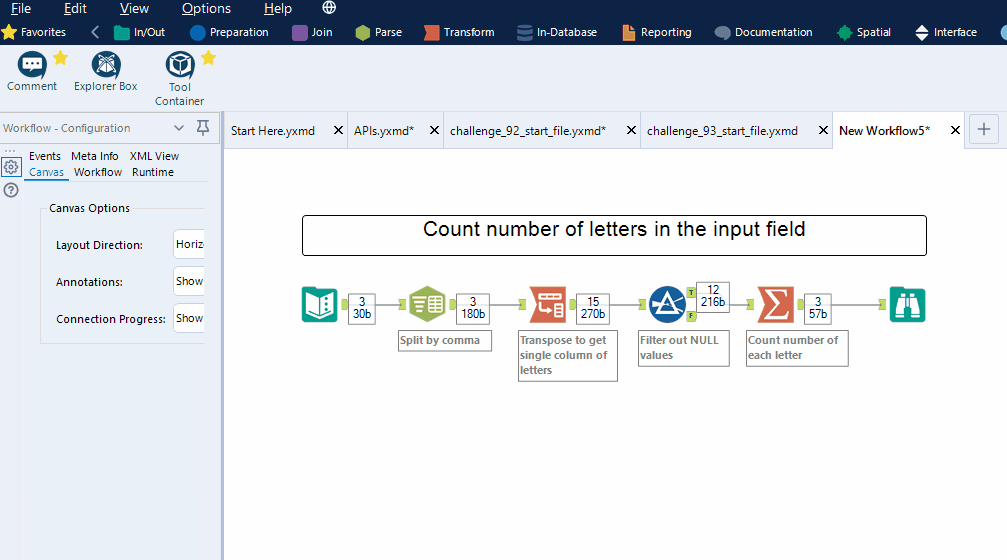Image resolution: width=1007 pixels, height=560 pixels.
Task: Open the Transform tool palette
Action: pos(459,32)
